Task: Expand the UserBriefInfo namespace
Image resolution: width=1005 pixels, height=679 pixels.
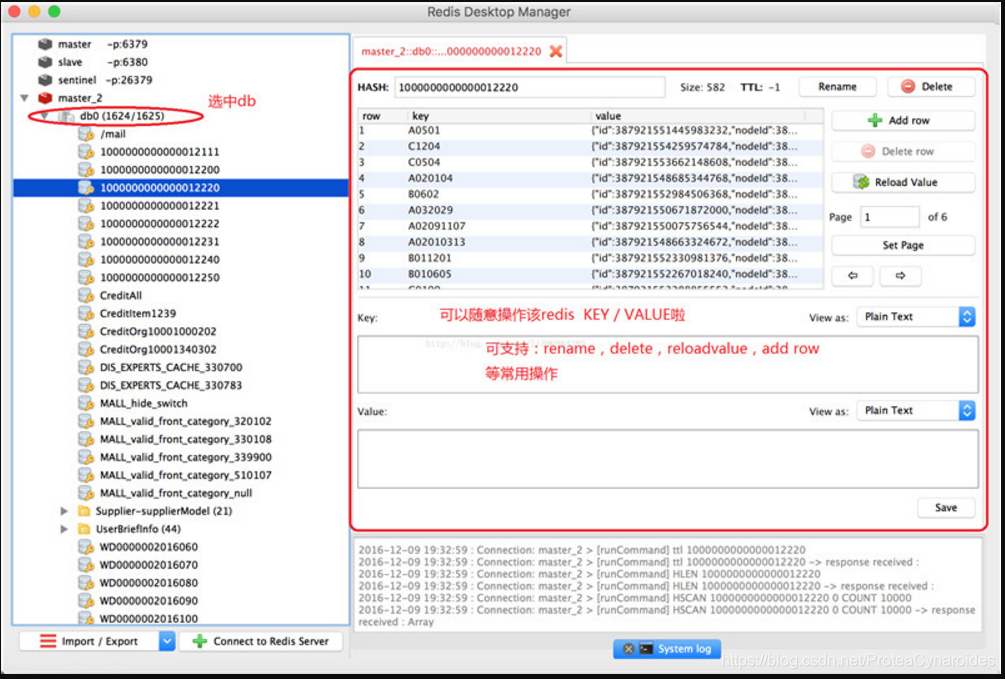Action: pos(64,529)
